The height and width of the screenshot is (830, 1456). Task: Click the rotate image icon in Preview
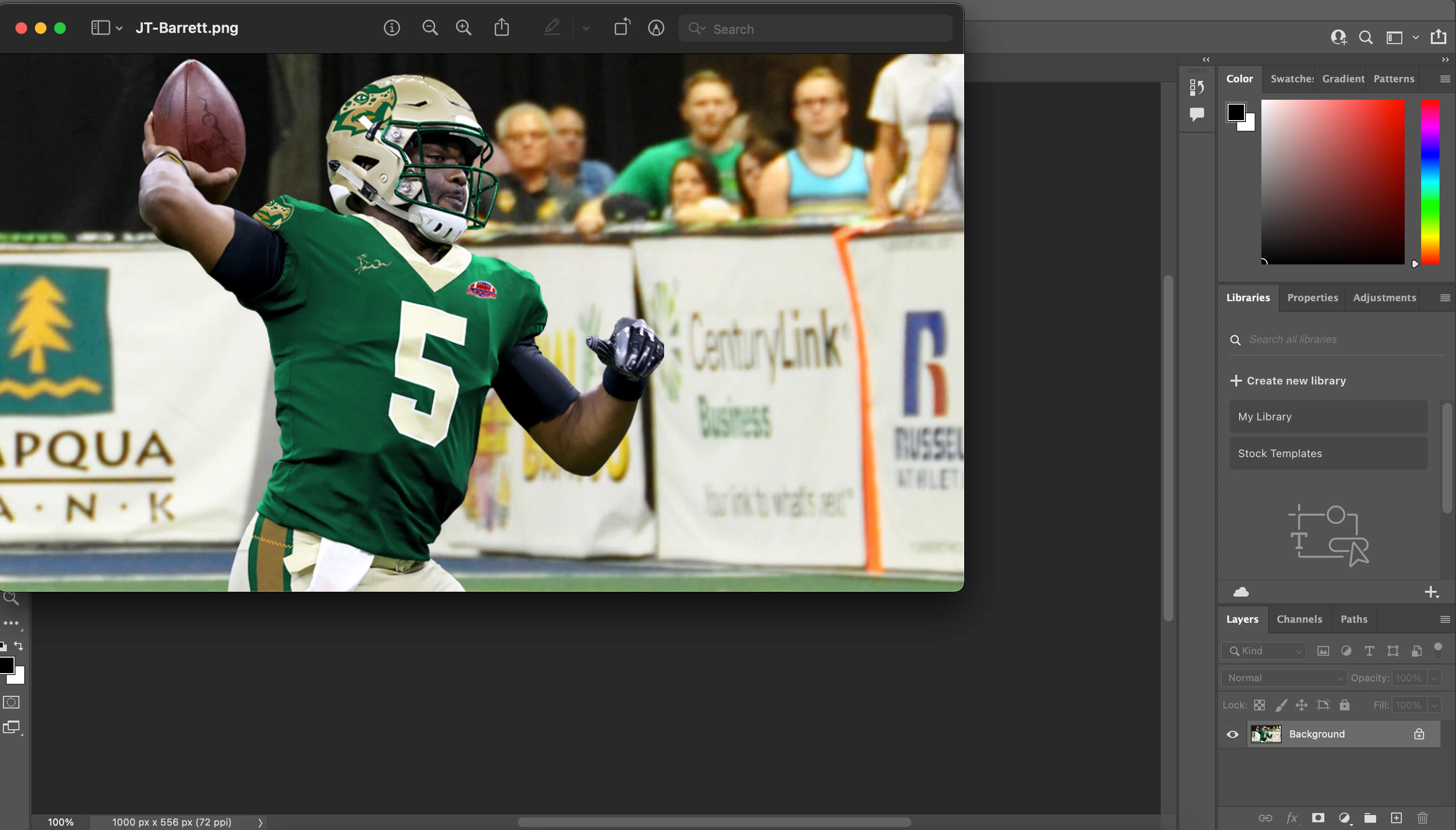click(x=622, y=28)
